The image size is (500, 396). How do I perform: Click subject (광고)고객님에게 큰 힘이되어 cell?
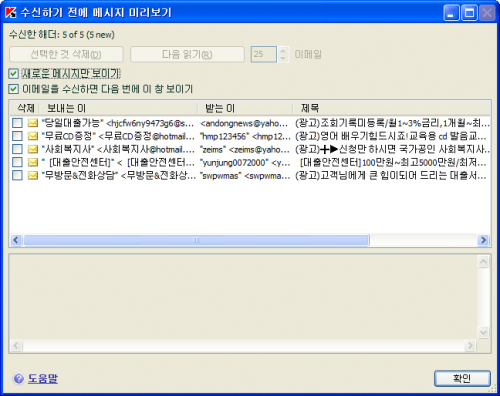point(391,175)
